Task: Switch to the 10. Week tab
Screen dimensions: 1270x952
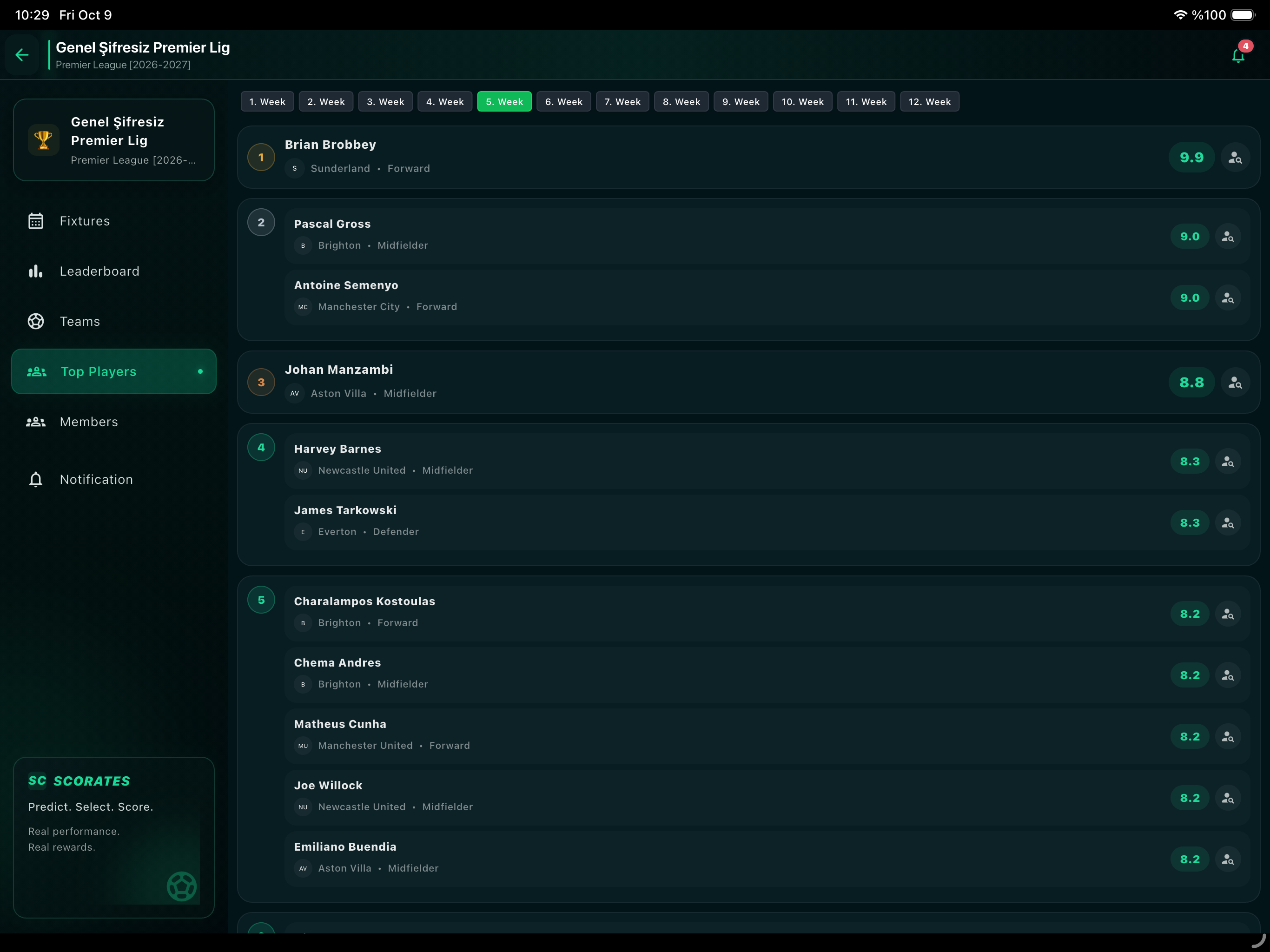Action: [803, 102]
